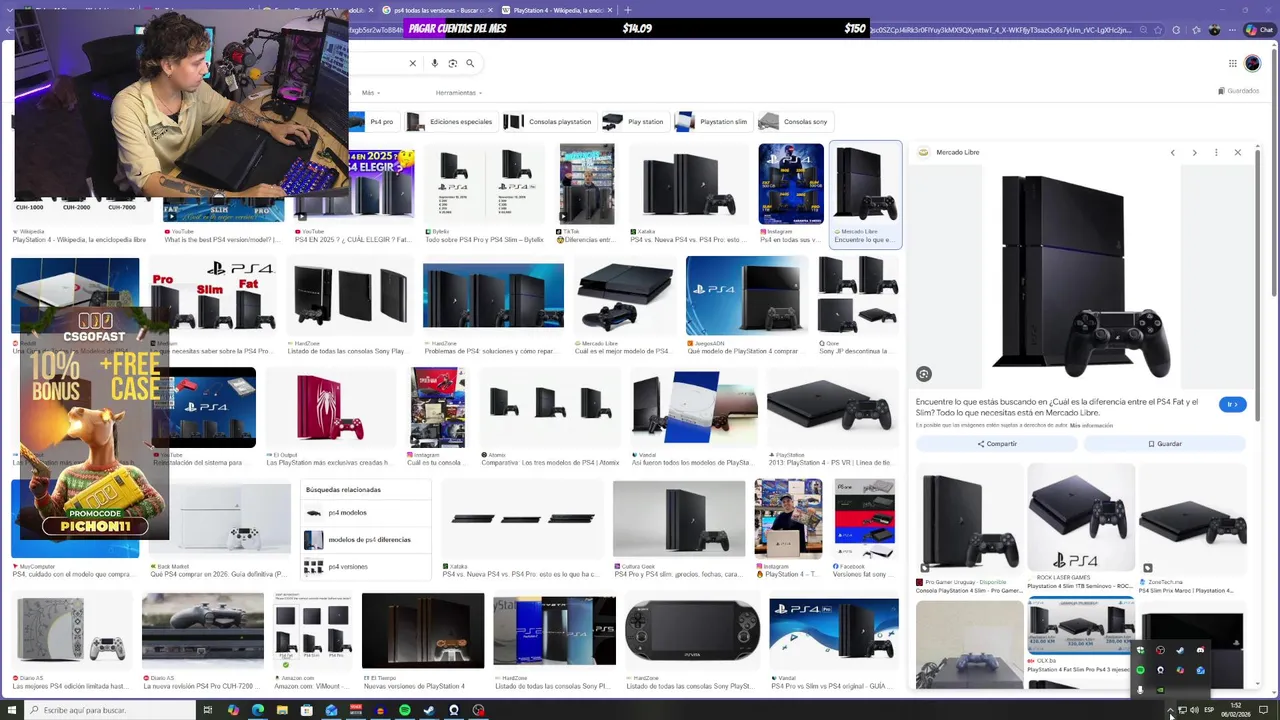Screen dimensions: 1280x720
Task: Open three-dot options in image preview panel
Action: pyautogui.click(x=1216, y=152)
